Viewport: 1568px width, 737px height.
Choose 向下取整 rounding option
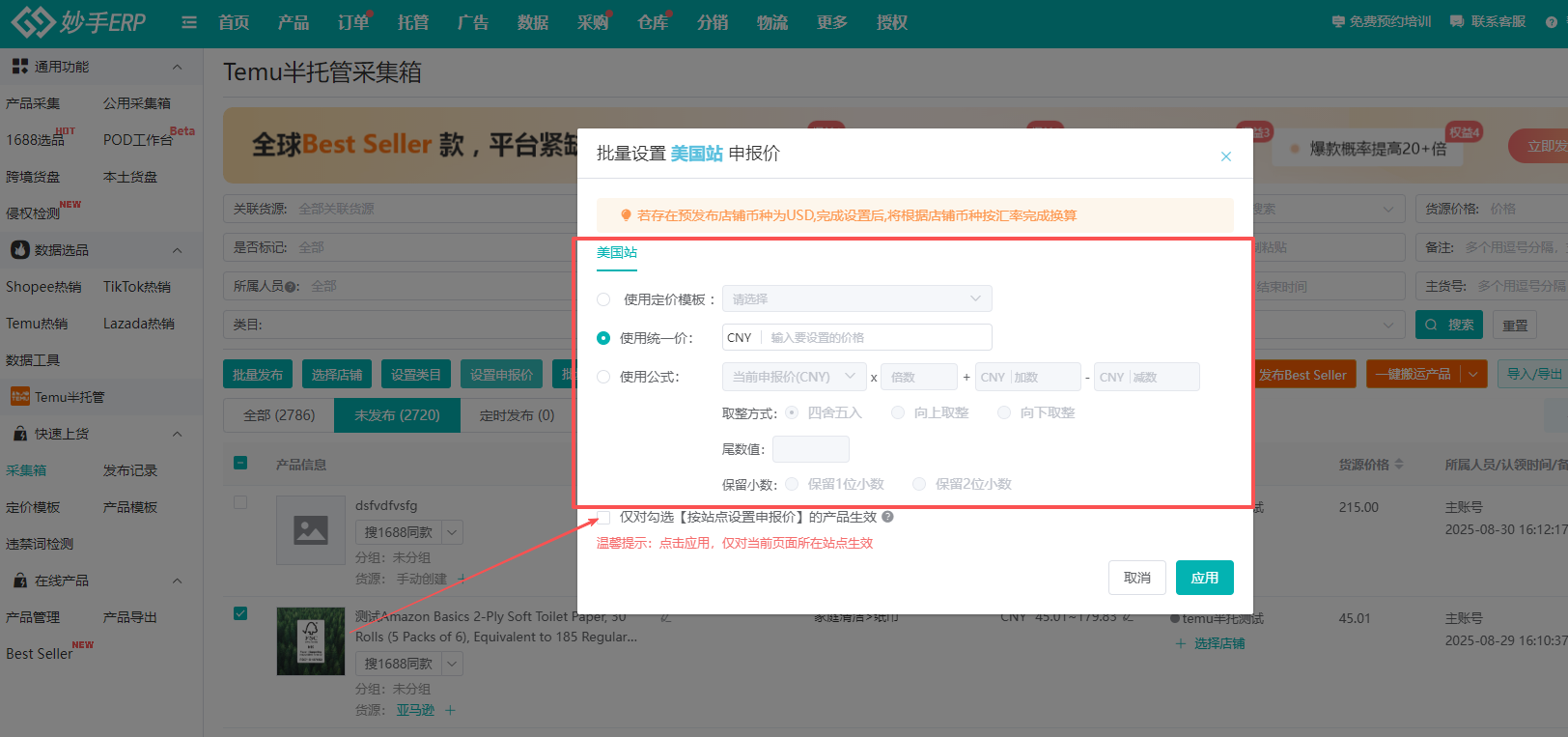click(x=1004, y=412)
